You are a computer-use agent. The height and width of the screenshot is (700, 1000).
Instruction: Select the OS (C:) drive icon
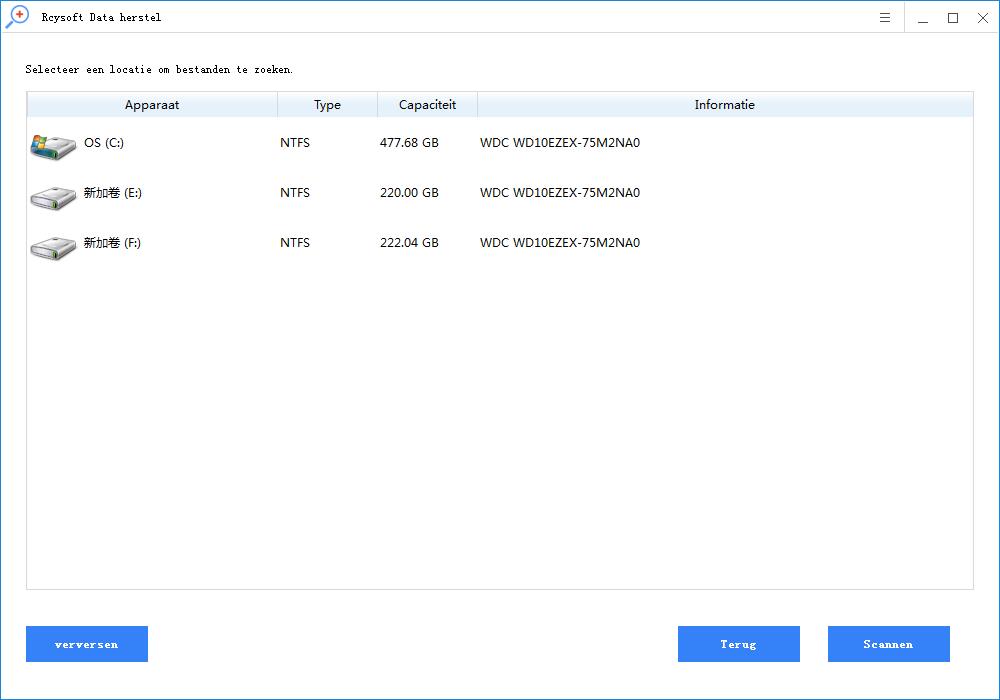click(53, 146)
